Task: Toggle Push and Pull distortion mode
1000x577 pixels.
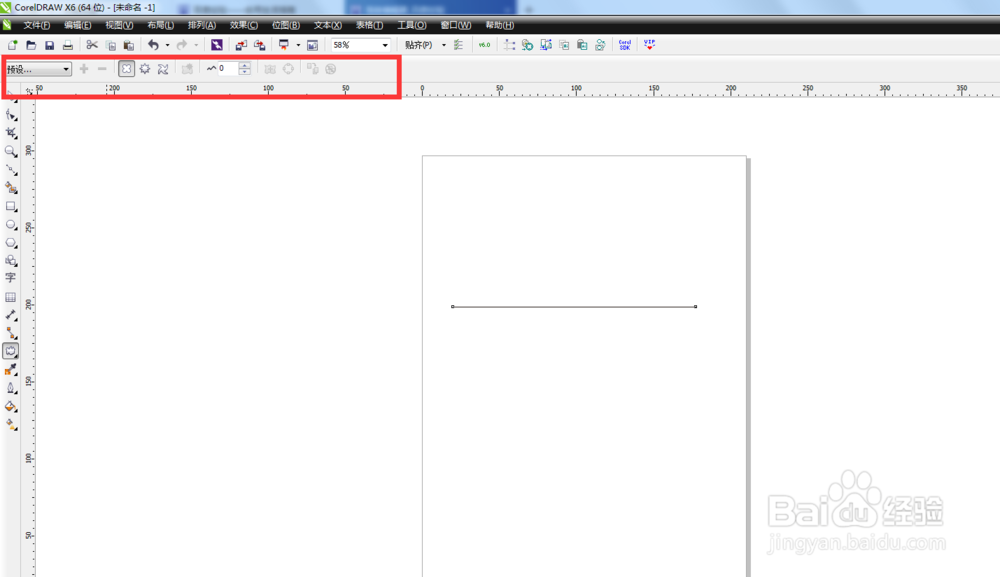Action: tap(126, 69)
